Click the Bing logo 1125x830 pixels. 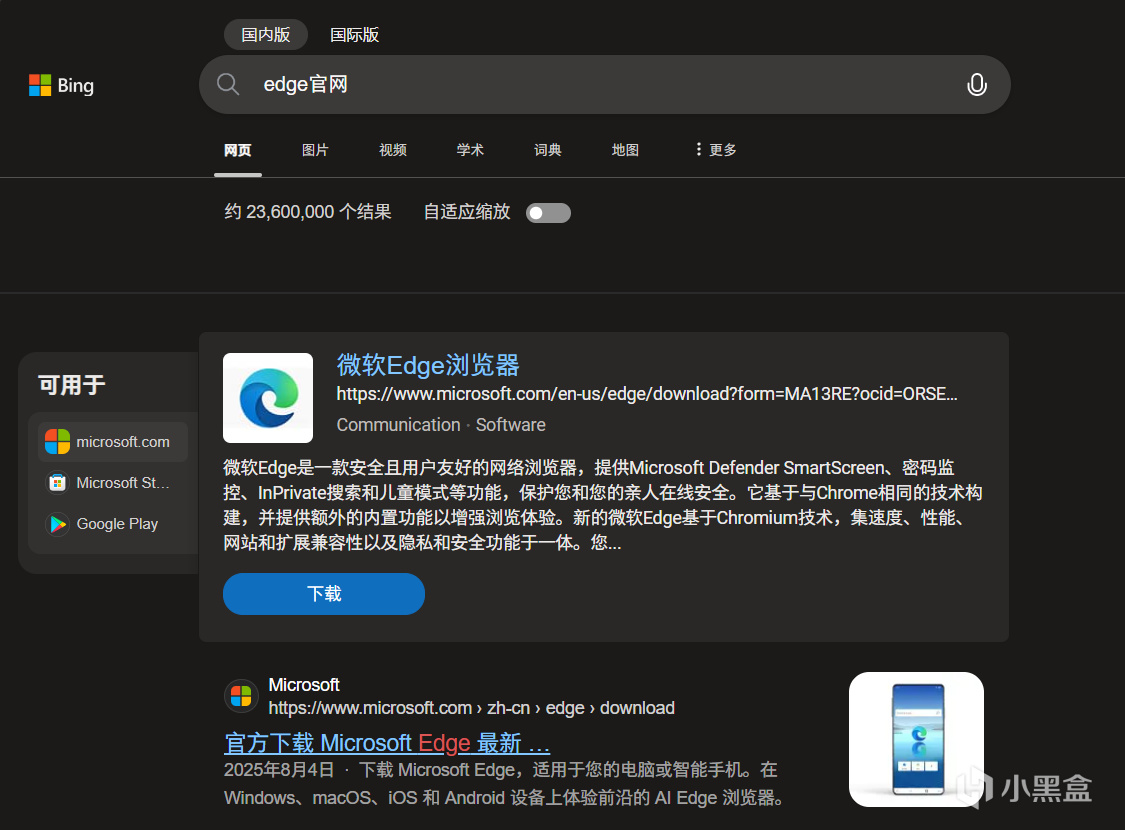point(61,85)
